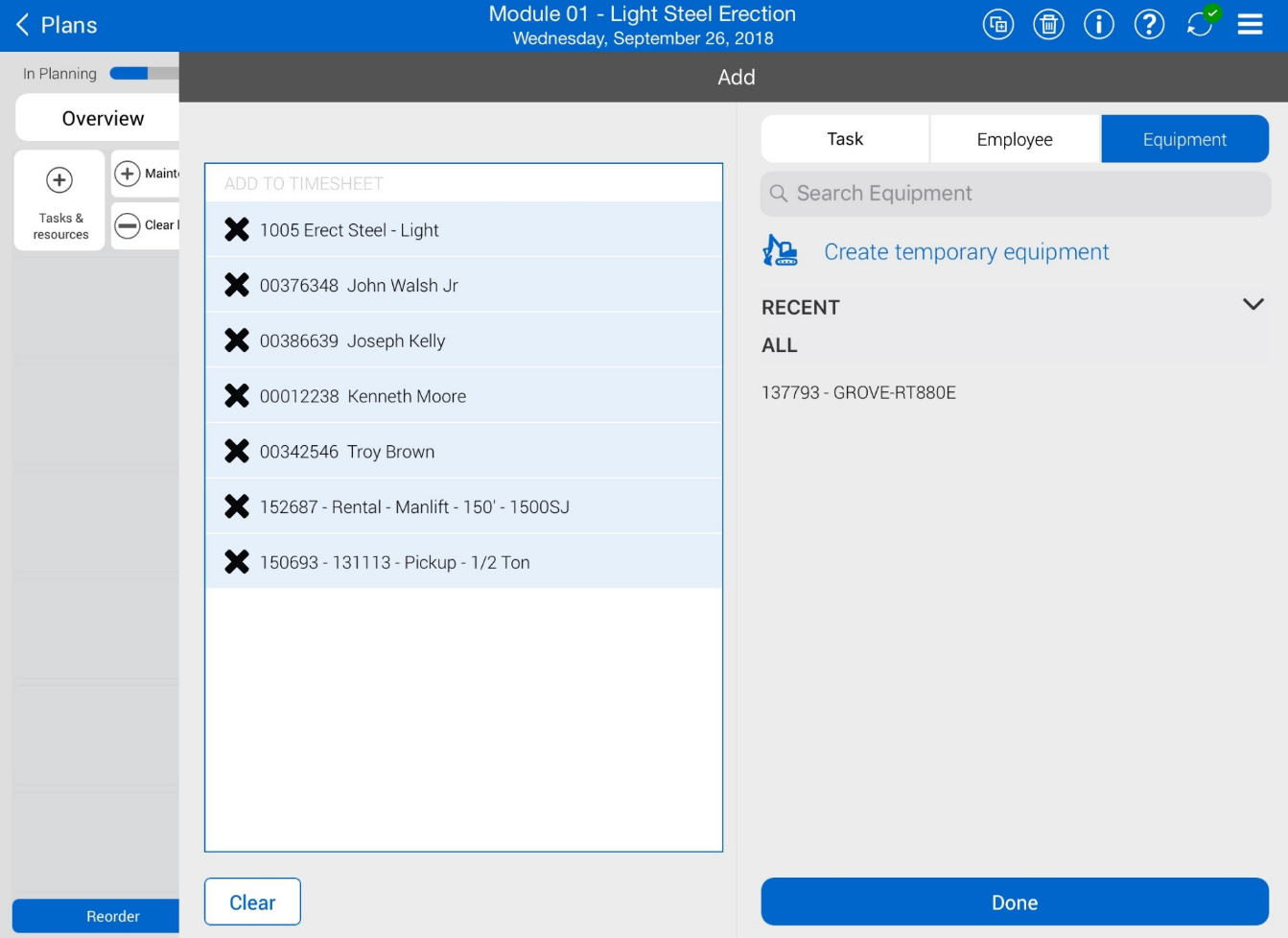Viewport: 1288px width, 938px height.
Task: Open the help question mark icon
Action: click(1149, 25)
